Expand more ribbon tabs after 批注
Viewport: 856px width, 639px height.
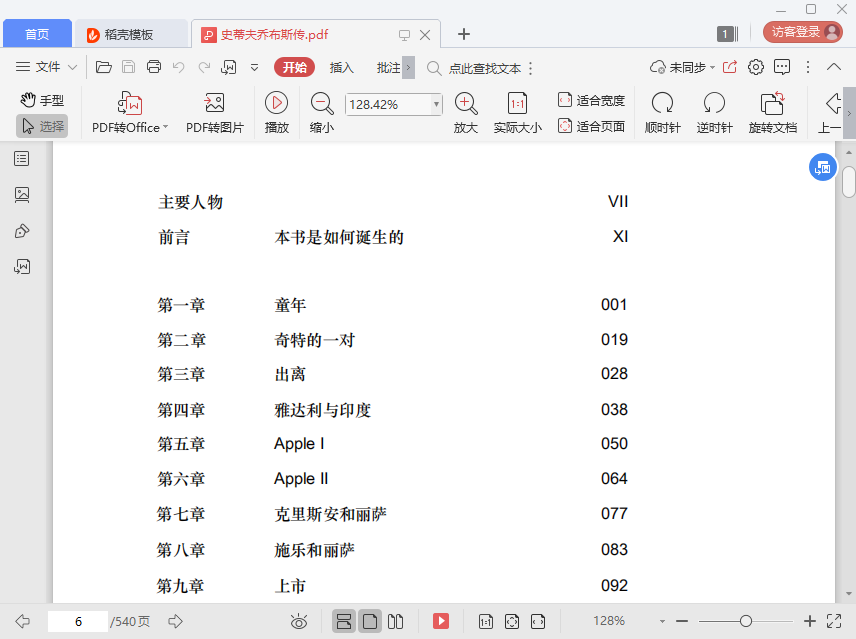click(408, 68)
